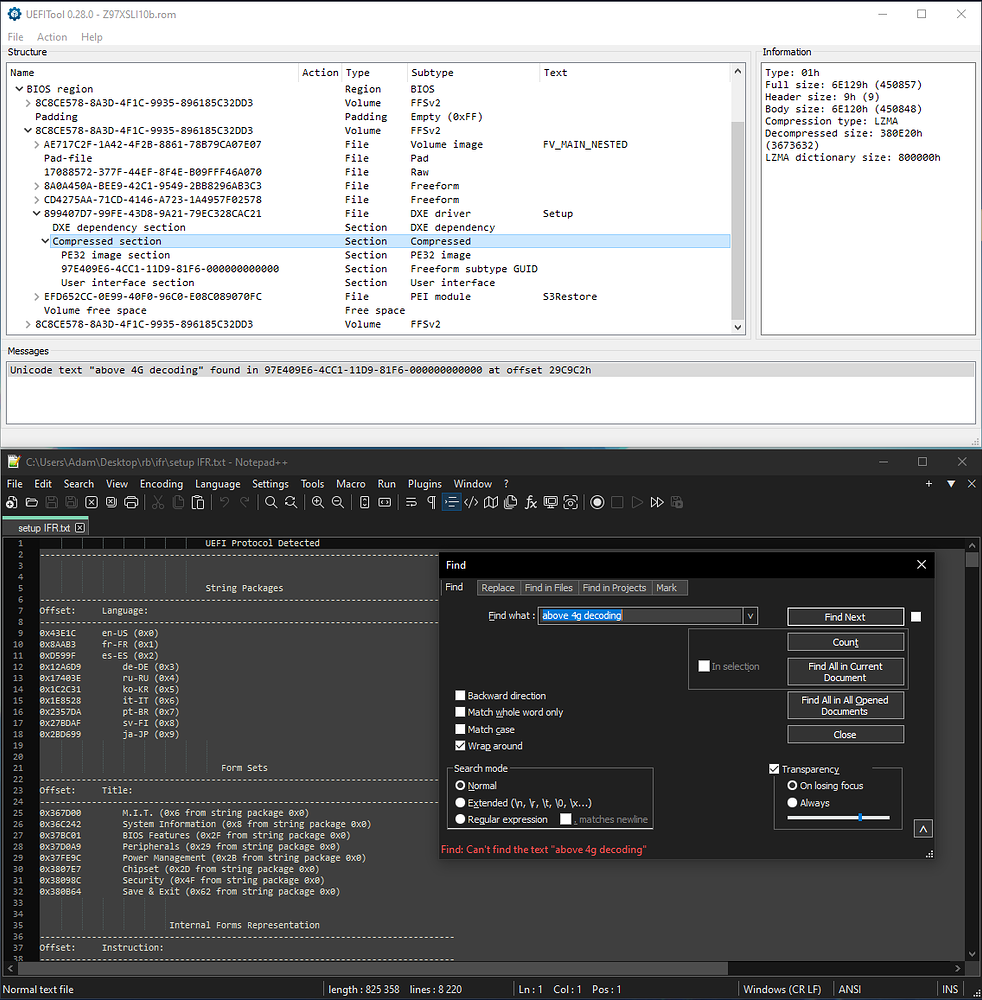The image size is (982, 1000).
Task: Click Find All in All Opened Documents
Action: click(846, 705)
